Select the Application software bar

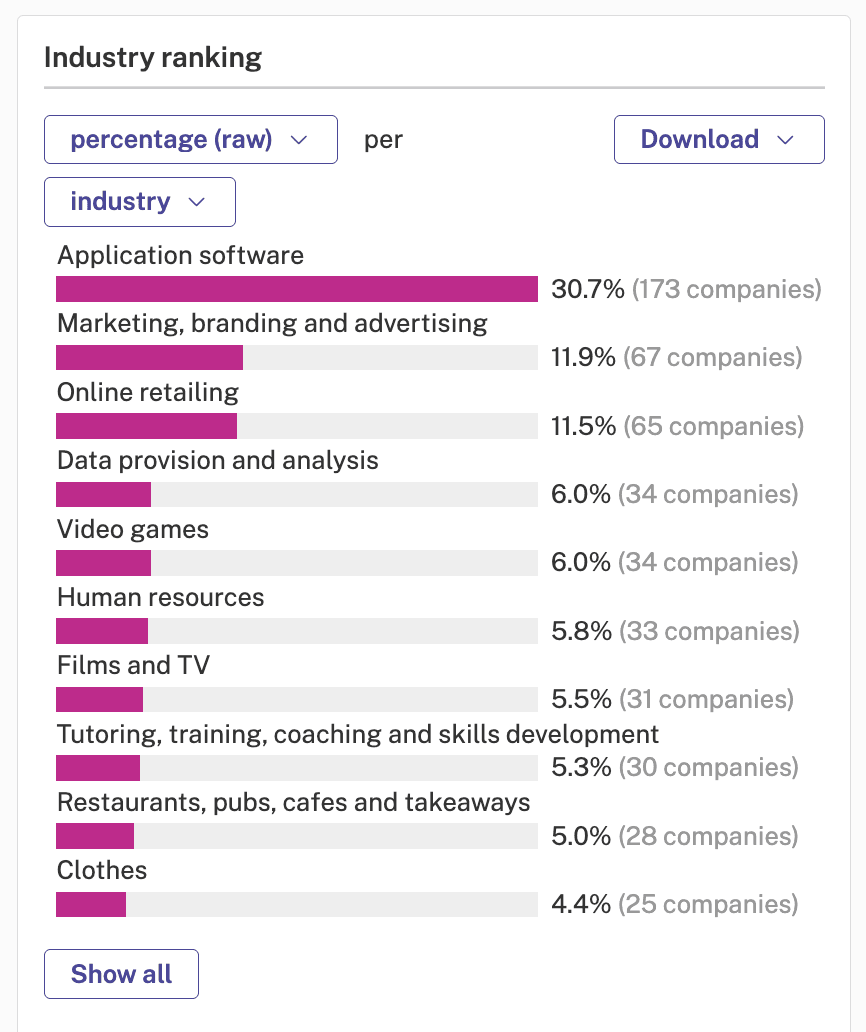tap(297, 289)
